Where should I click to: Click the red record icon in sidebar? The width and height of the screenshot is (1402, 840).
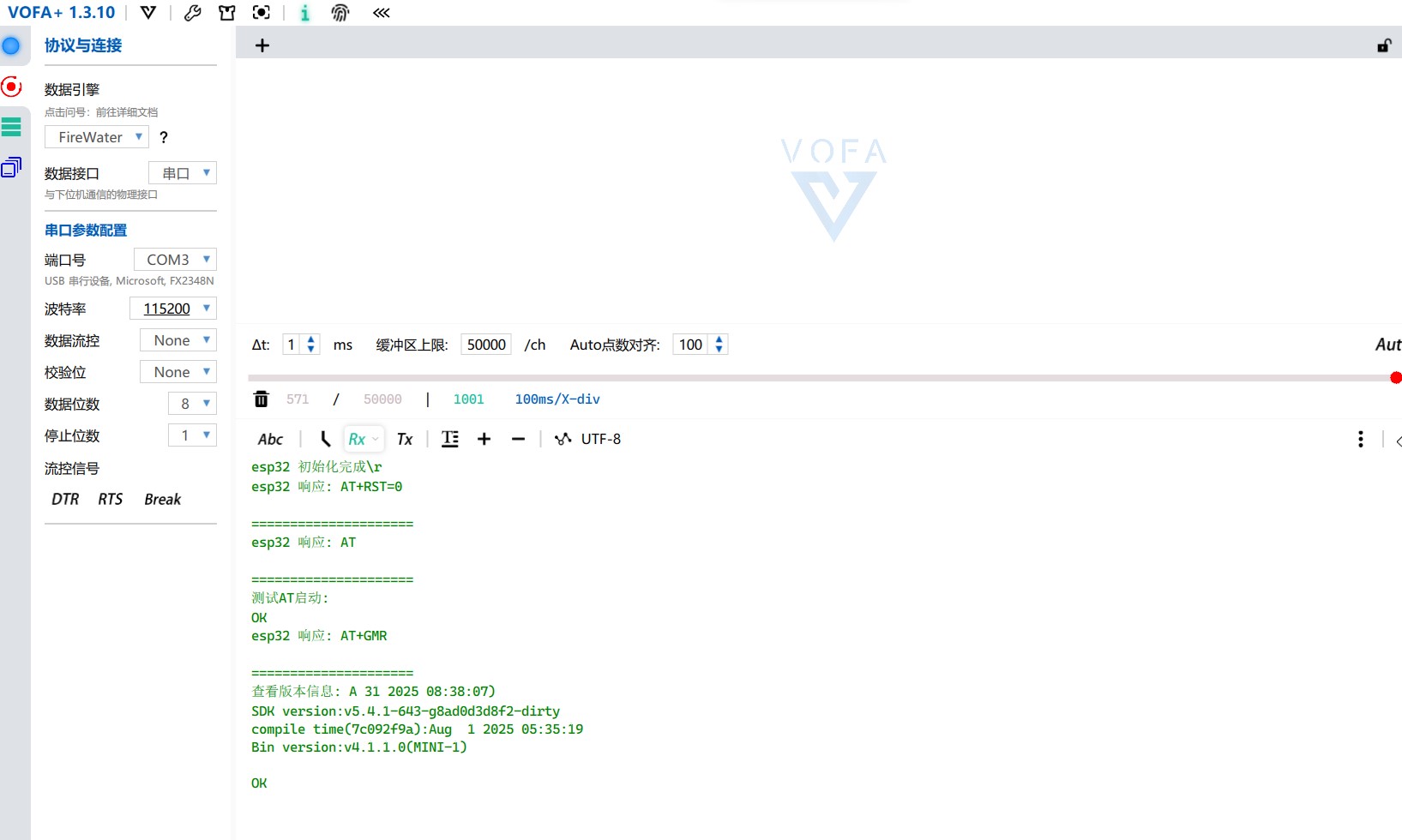click(11, 87)
